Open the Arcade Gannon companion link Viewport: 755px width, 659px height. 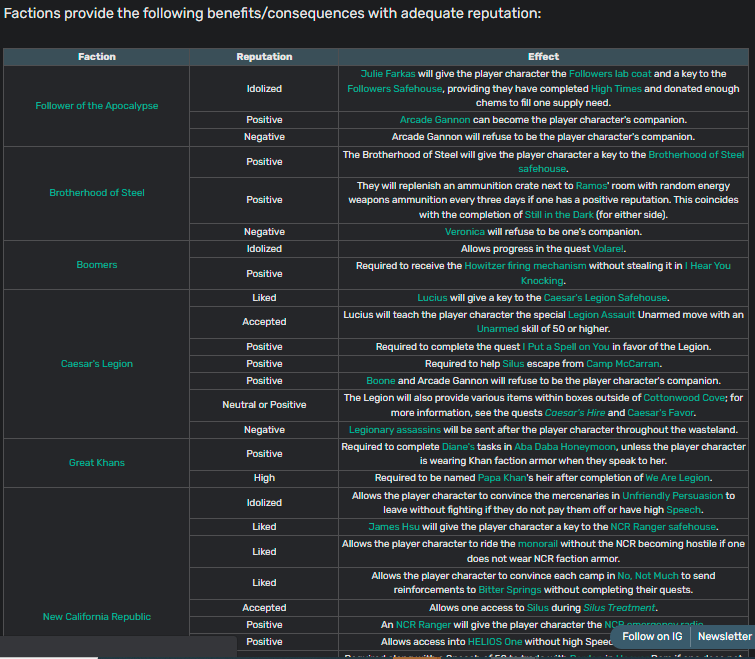coord(435,120)
